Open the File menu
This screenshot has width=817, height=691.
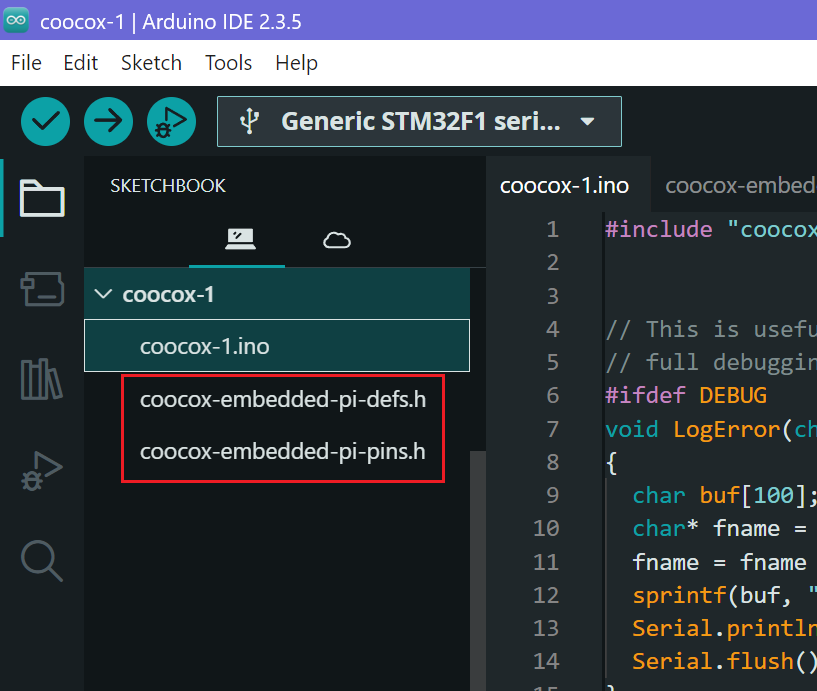(x=26, y=63)
